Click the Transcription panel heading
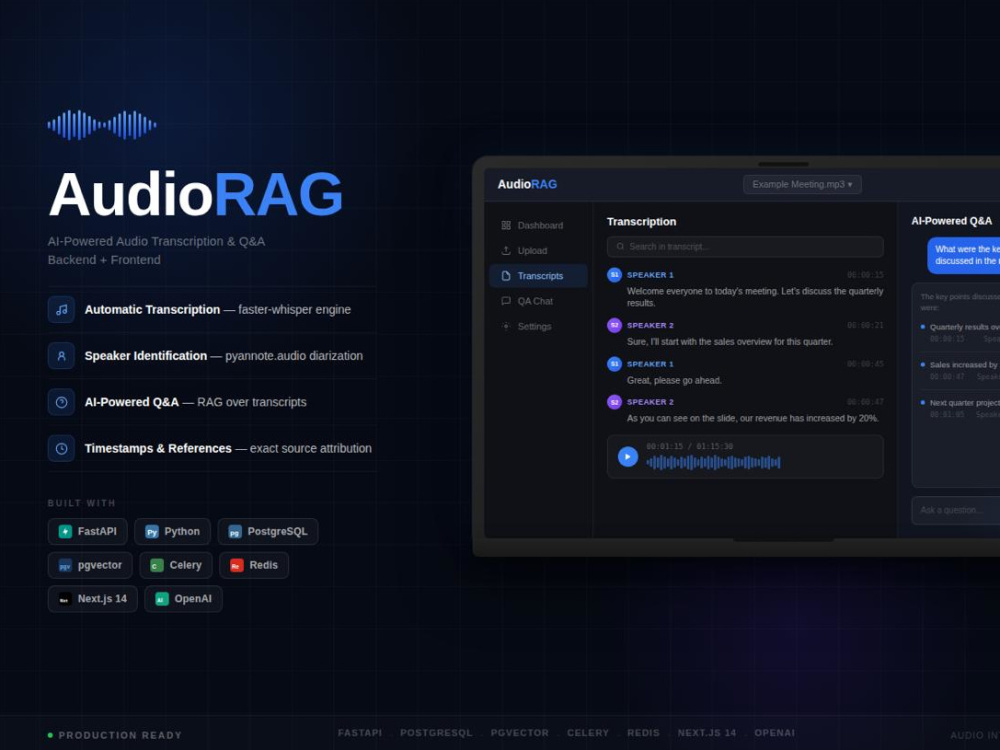This screenshot has height=750, width=1000. [x=641, y=222]
